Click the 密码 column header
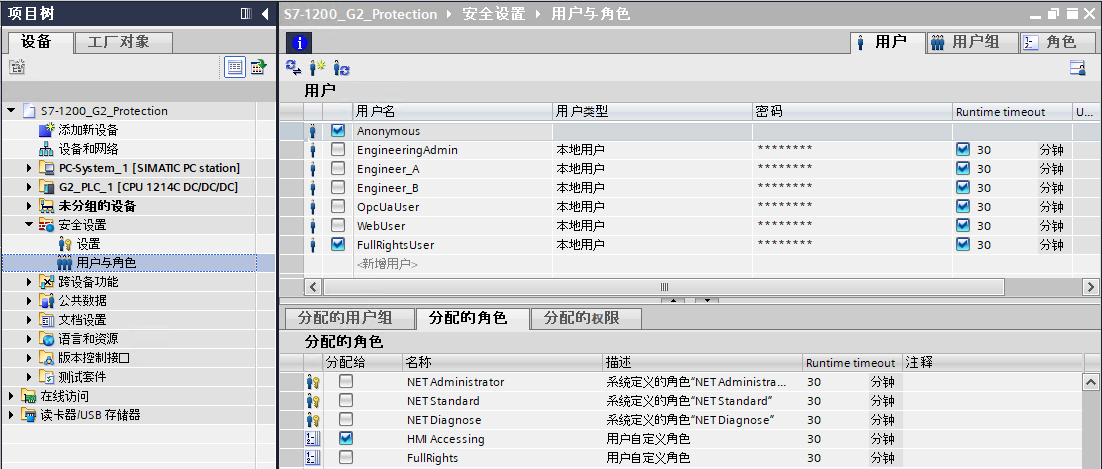This screenshot has height=469, width=1102. click(853, 112)
